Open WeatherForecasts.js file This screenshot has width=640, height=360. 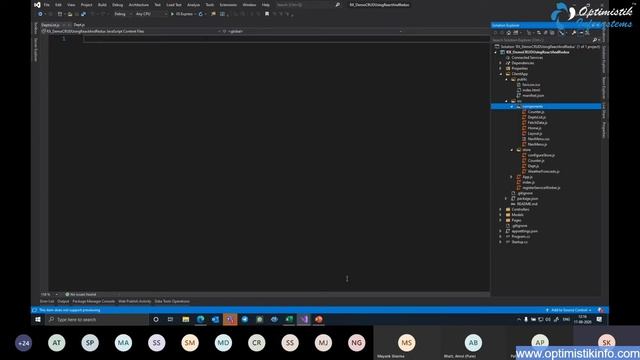[x=543, y=171]
